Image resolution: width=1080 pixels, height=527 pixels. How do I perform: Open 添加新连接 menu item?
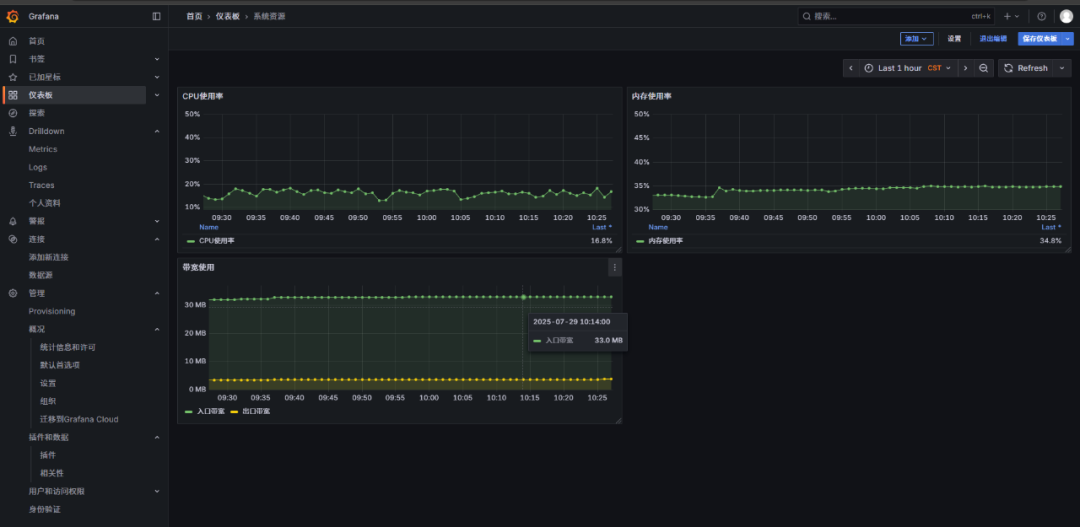(x=48, y=257)
